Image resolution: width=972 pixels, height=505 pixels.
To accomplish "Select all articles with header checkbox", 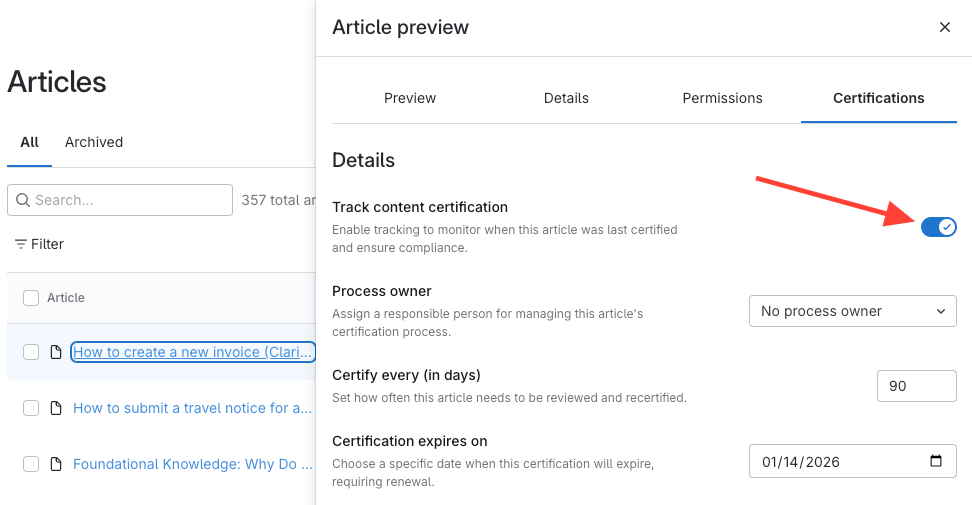I will [x=31, y=297].
